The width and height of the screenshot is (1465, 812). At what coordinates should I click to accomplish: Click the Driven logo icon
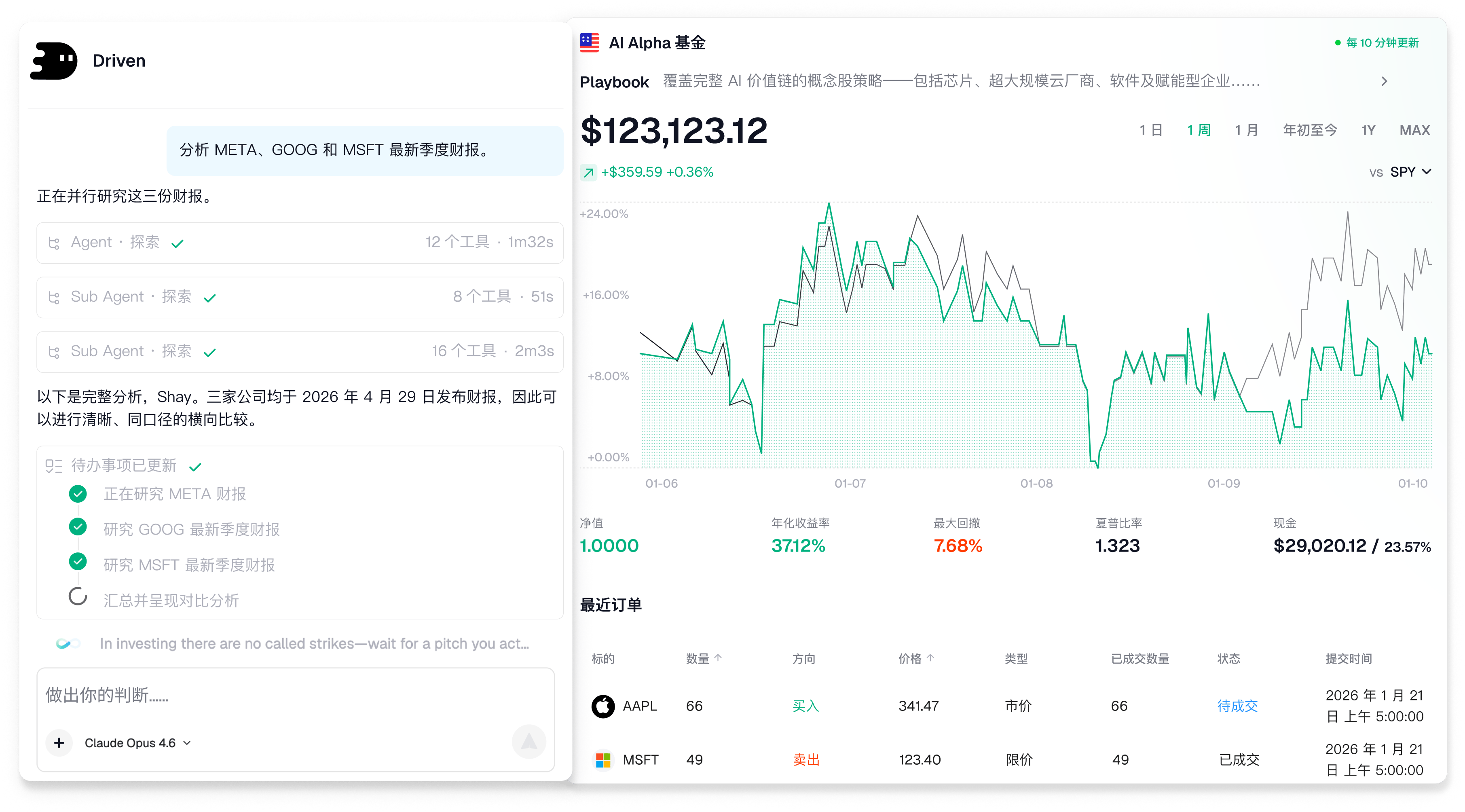[54, 61]
